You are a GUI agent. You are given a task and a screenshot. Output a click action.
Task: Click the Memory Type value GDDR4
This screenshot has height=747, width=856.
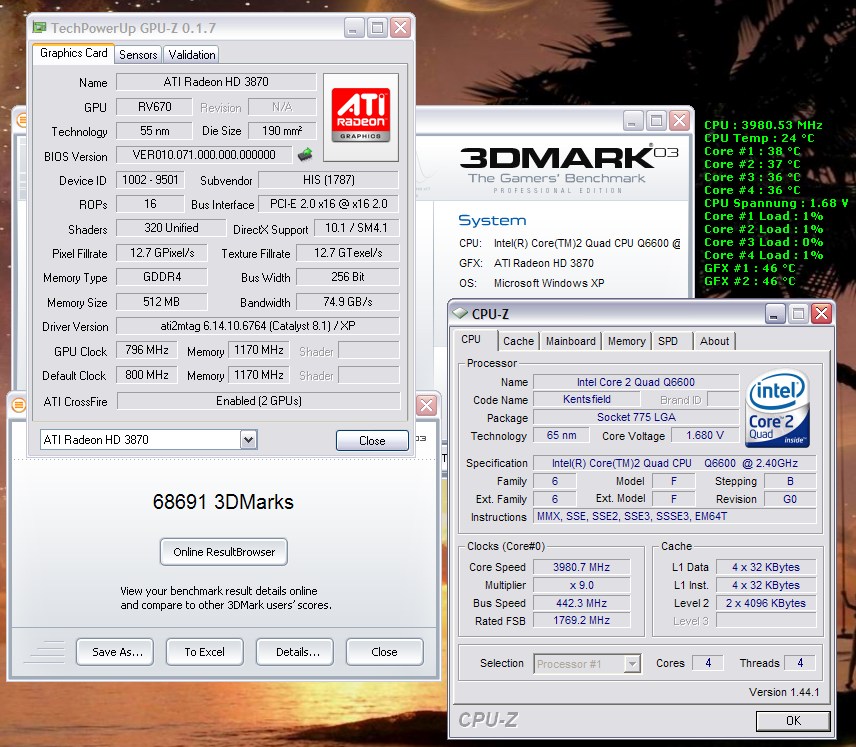(x=162, y=277)
